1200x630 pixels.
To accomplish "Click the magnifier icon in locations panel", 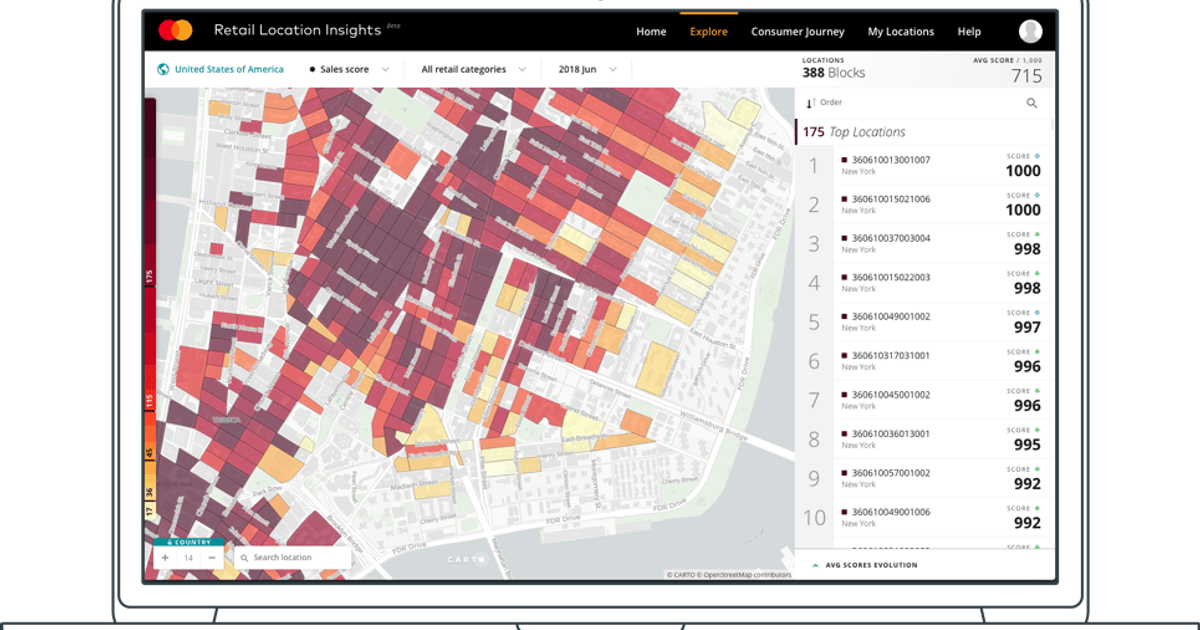I will coord(1032,103).
